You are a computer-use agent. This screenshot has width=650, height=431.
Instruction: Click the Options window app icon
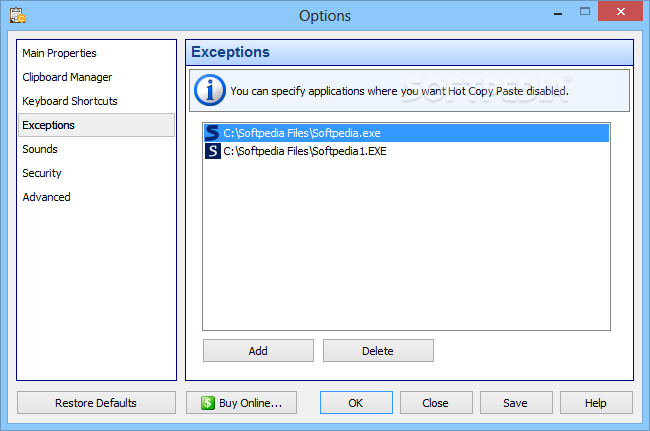[17, 15]
